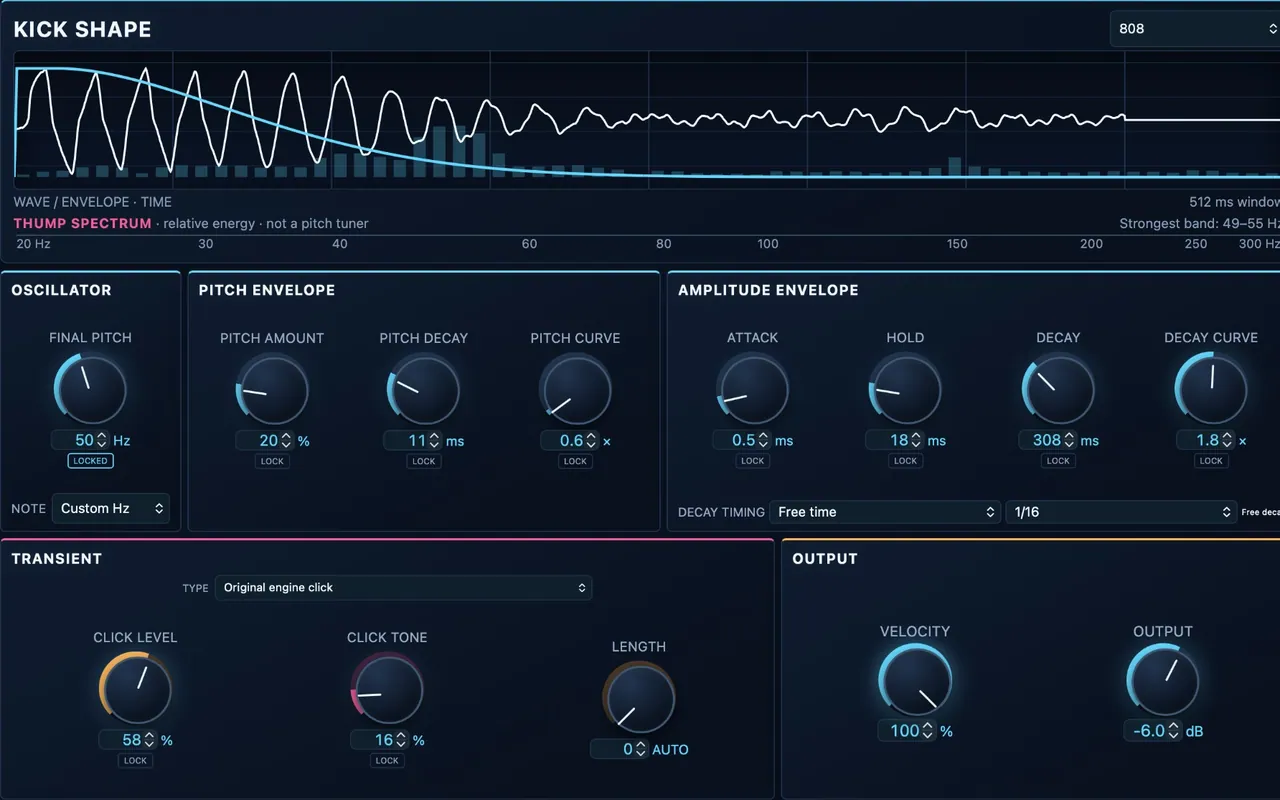Open the 1/16 note division dropdown

click(x=1122, y=512)
